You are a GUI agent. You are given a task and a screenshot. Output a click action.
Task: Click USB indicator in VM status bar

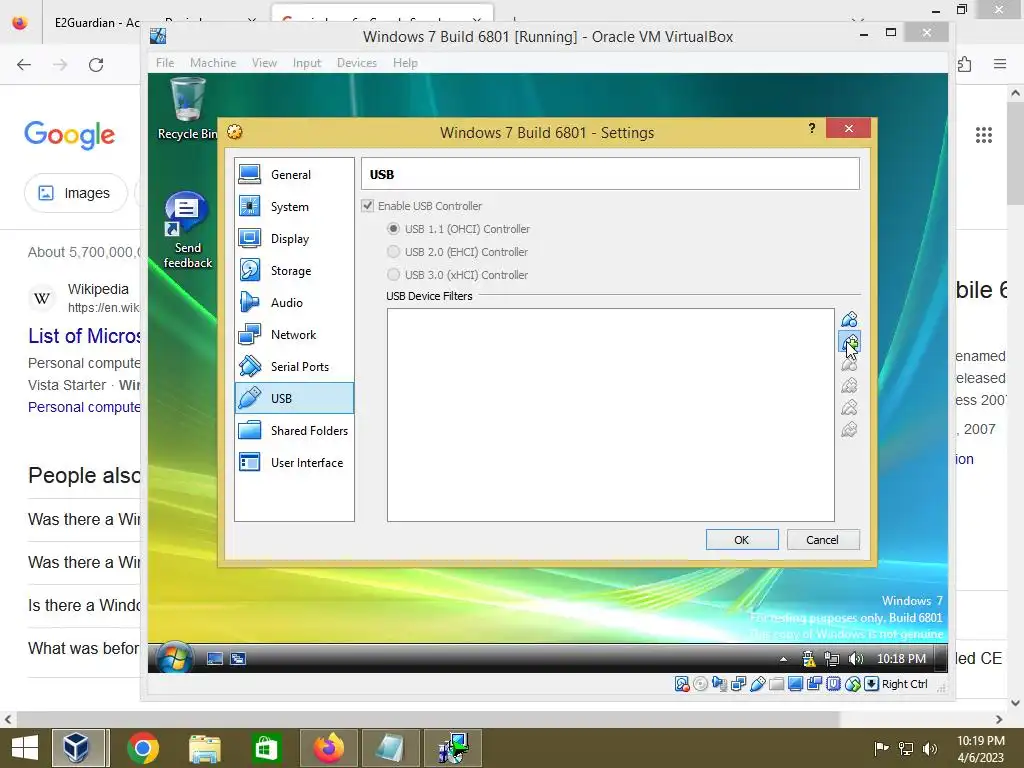click(758, 684)
